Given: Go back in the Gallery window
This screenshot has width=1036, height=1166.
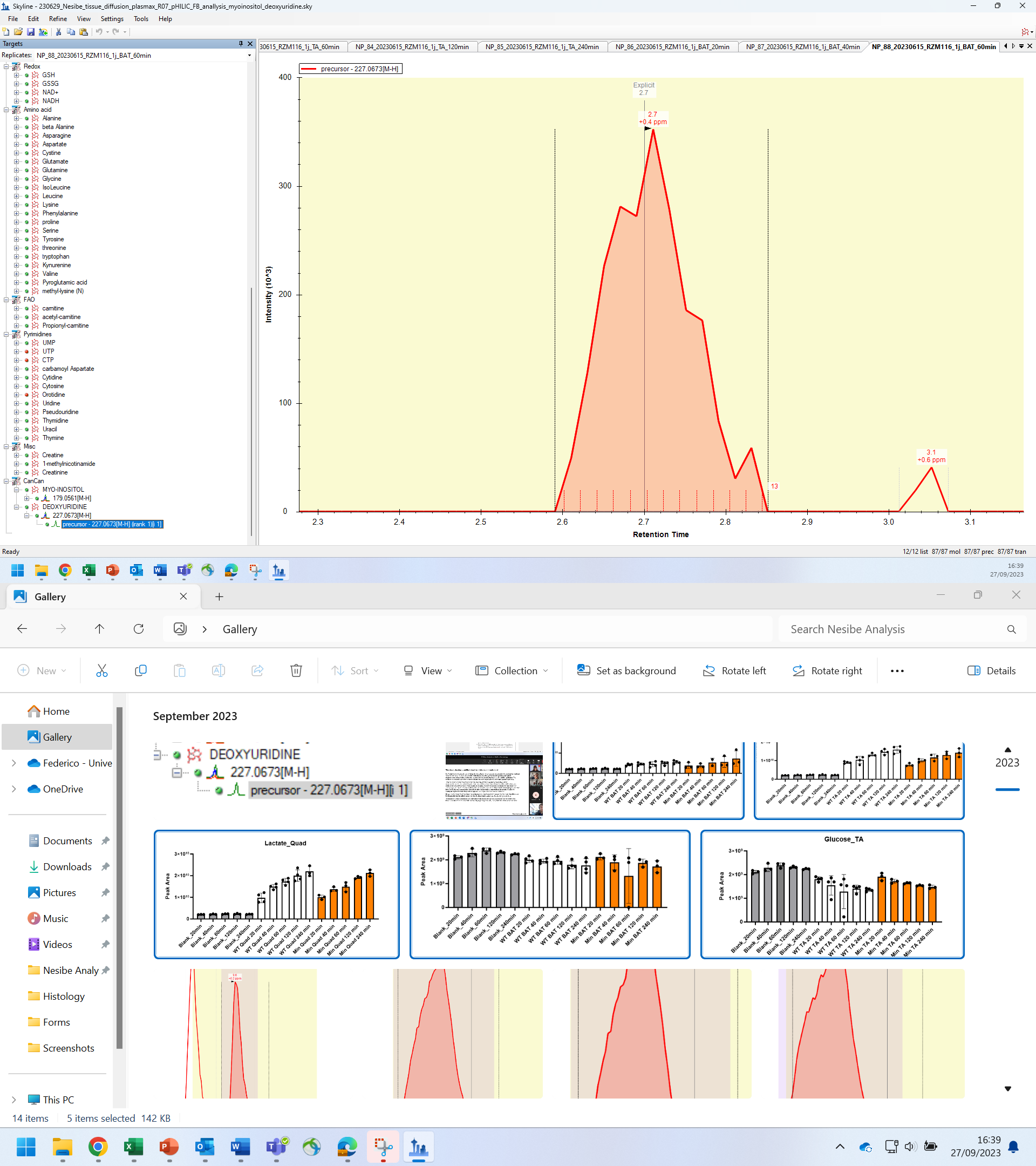Looking at the screenshot, I should [22, 629].
